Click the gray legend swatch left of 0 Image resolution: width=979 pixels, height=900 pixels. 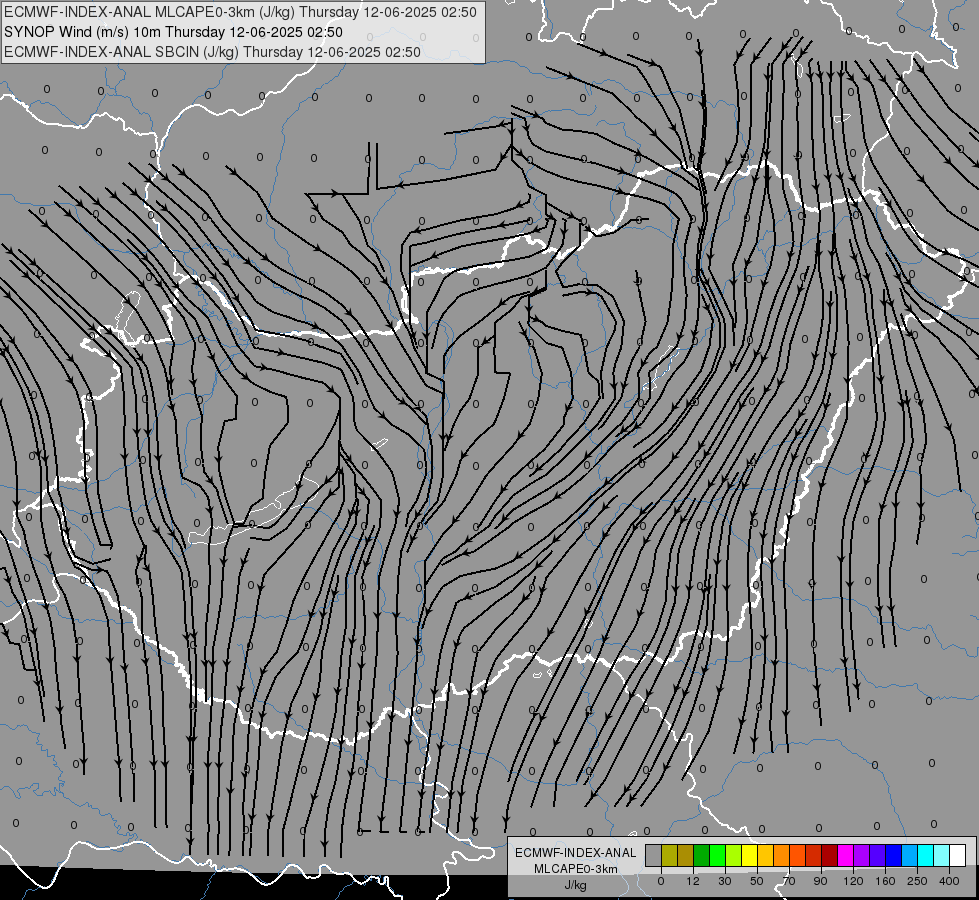coord(653,855)
